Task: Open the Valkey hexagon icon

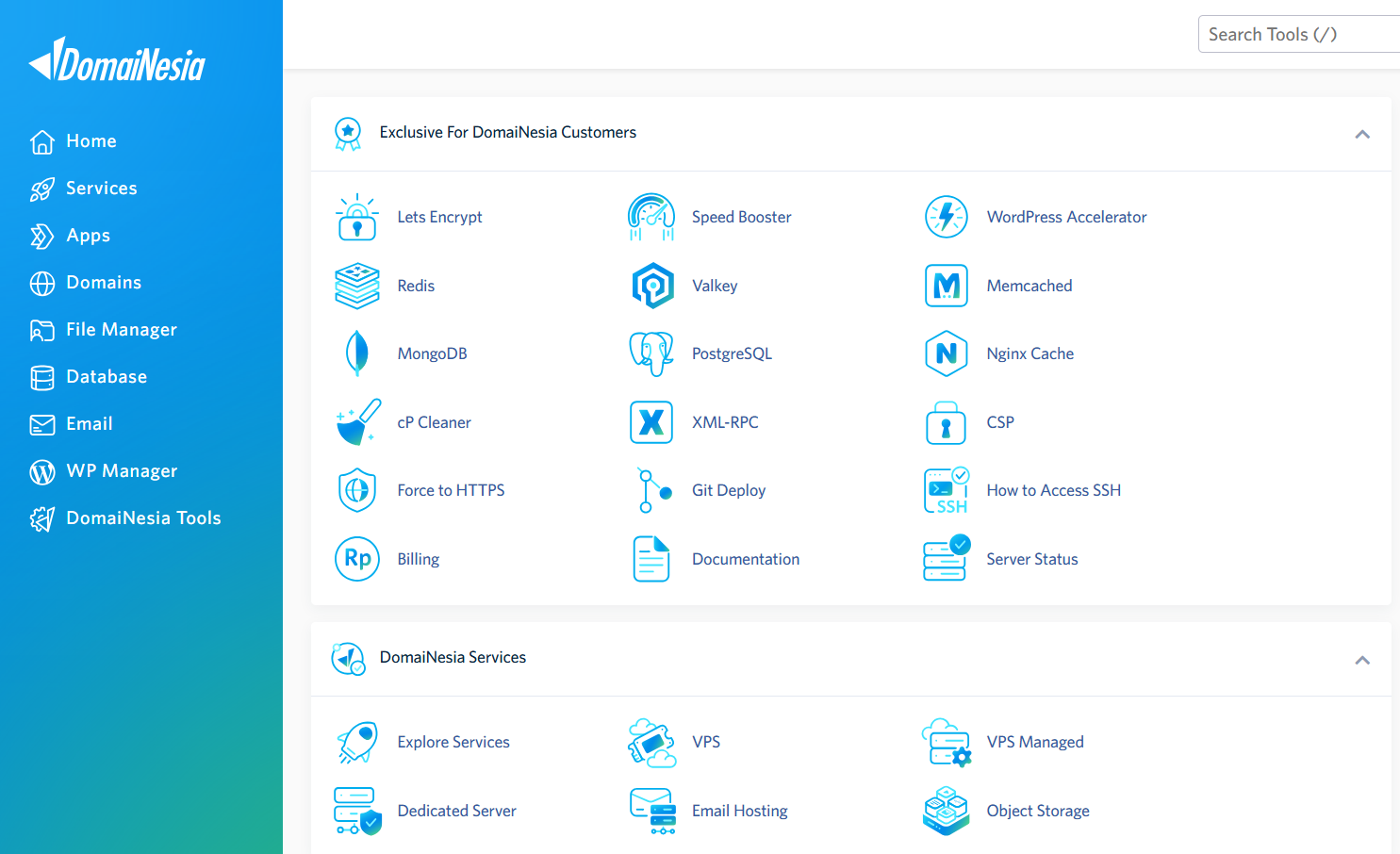Action: 652,286
